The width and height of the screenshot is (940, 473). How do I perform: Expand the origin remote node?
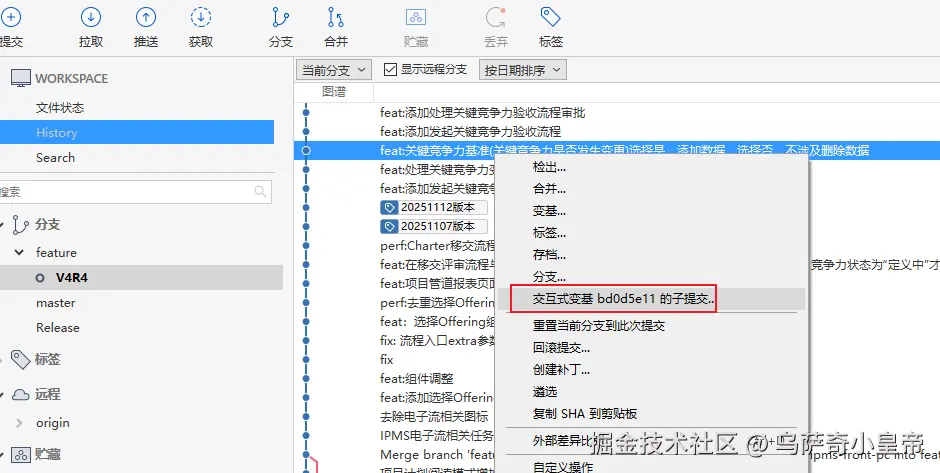click(19, 423)
